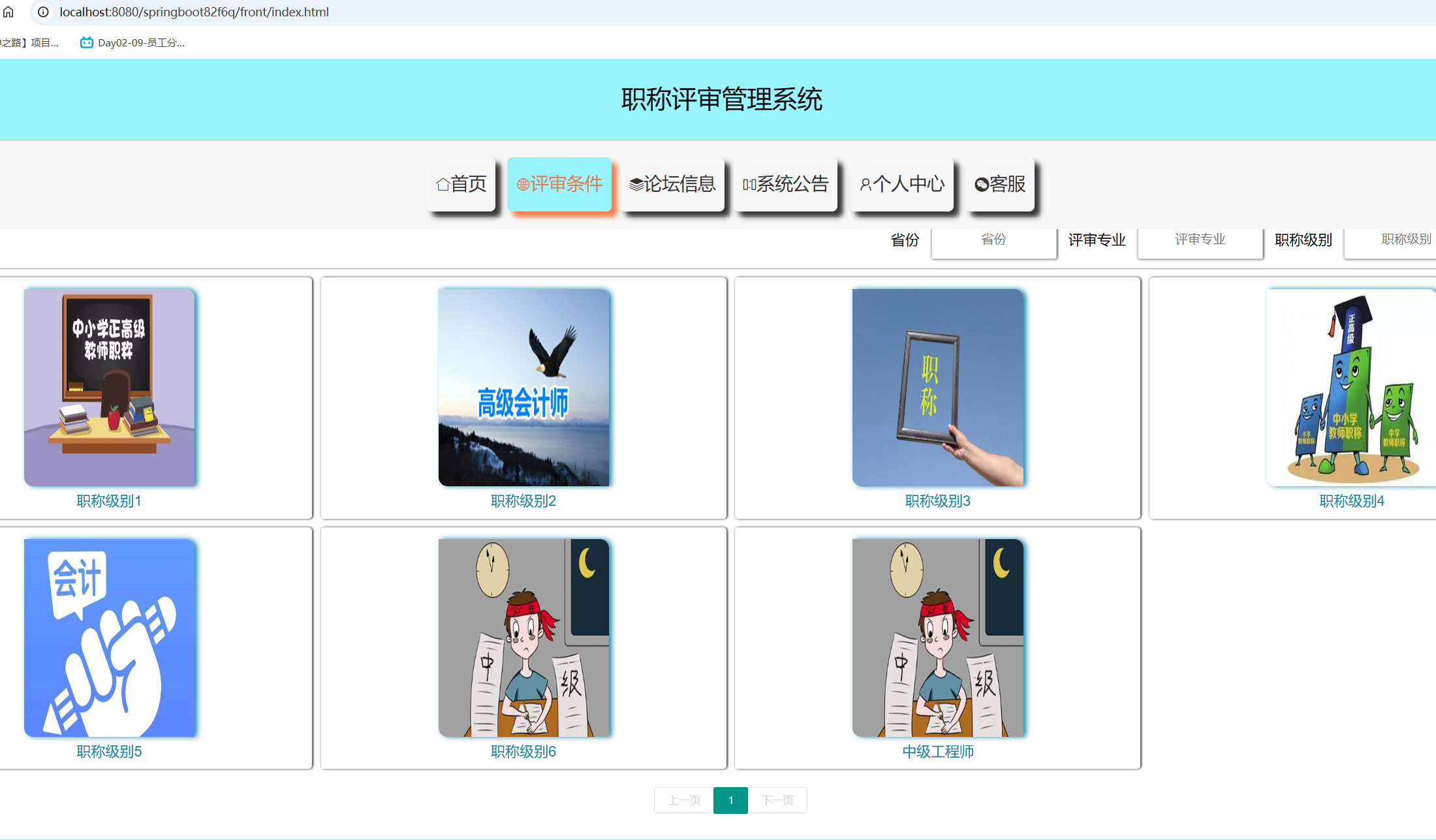Click the globe icon on 评审条件 button

pyautogui.click(x=522, y=185)
